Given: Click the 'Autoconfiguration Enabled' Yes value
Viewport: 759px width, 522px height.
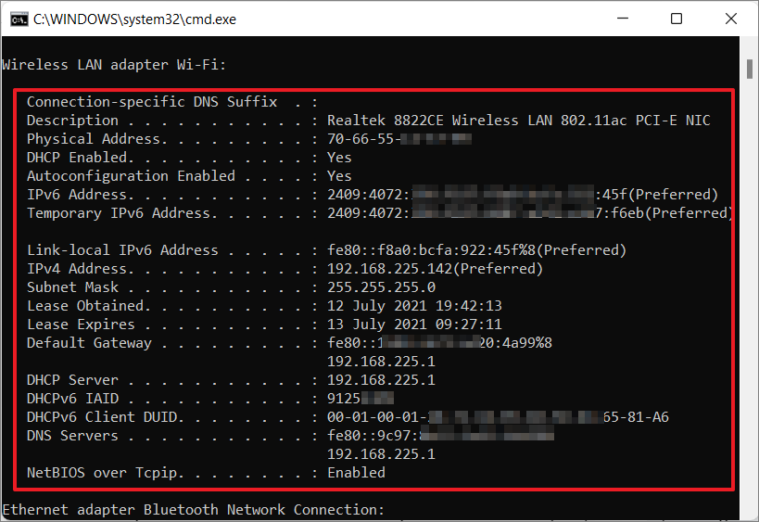Looking at the screenshot, I should 339,176.
